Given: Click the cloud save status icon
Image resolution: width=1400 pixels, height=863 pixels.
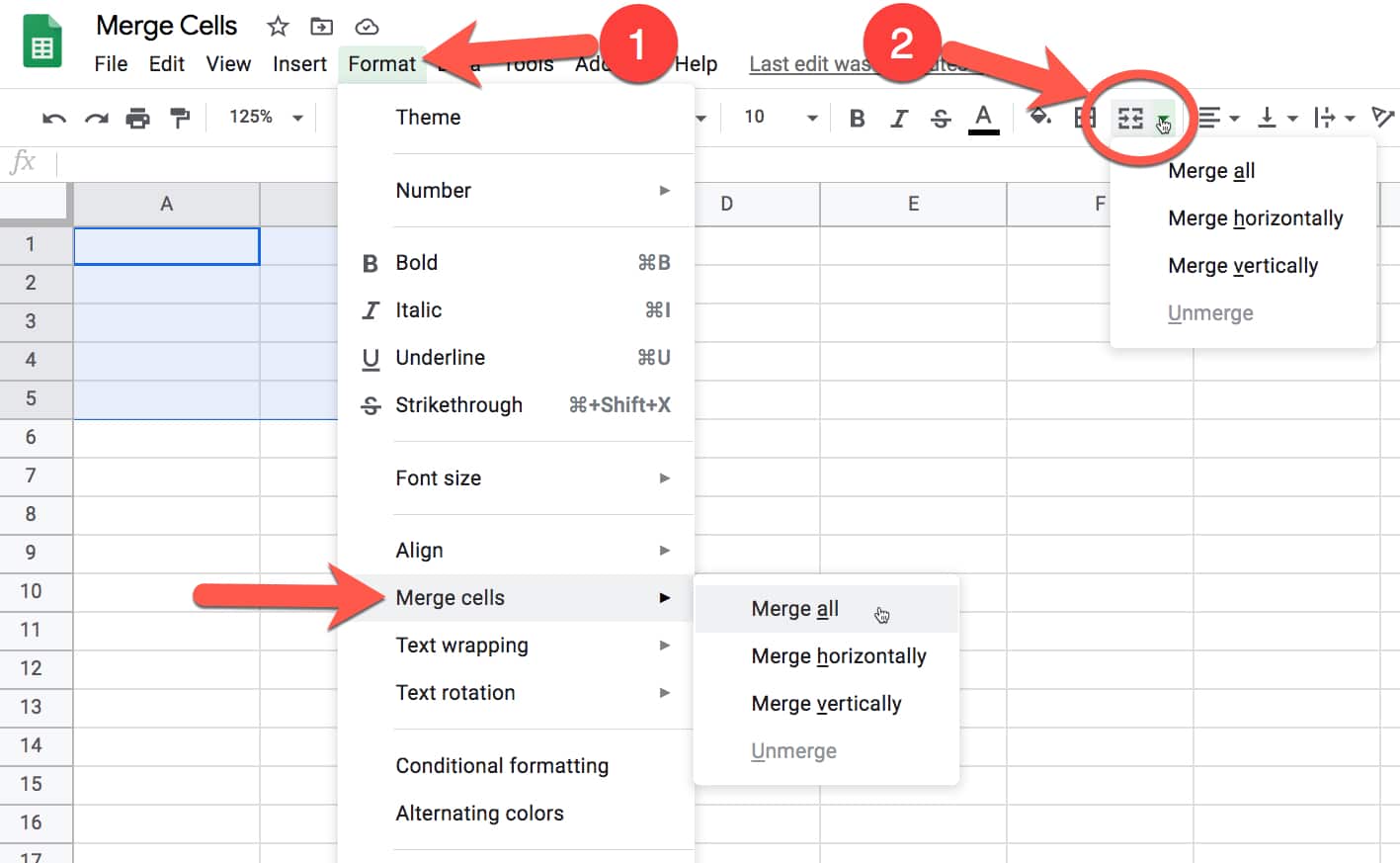Looking at the screenshot, I should (367, 27).
